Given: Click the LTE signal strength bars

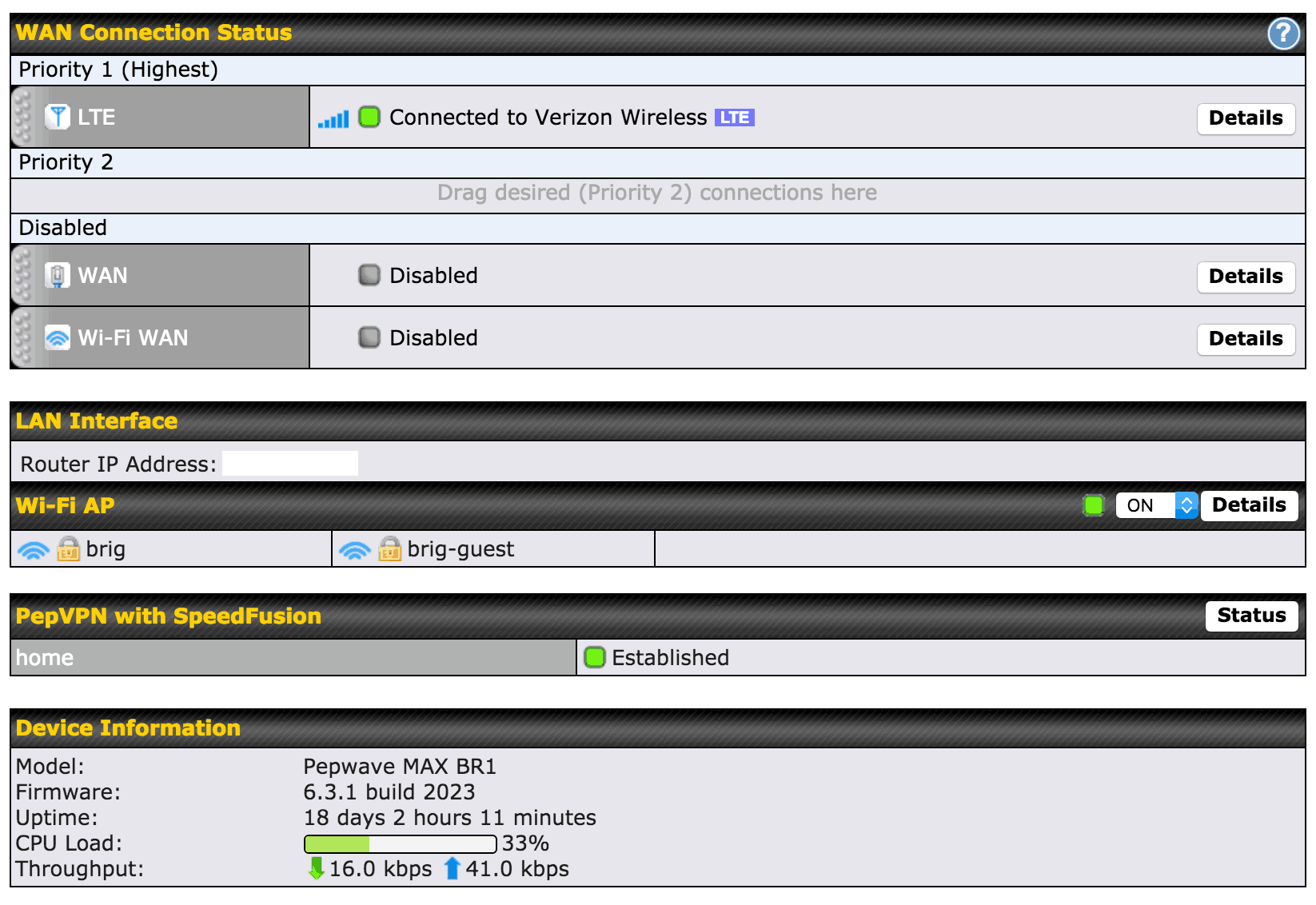Looking at the screenshot, I should coord(335,118).
